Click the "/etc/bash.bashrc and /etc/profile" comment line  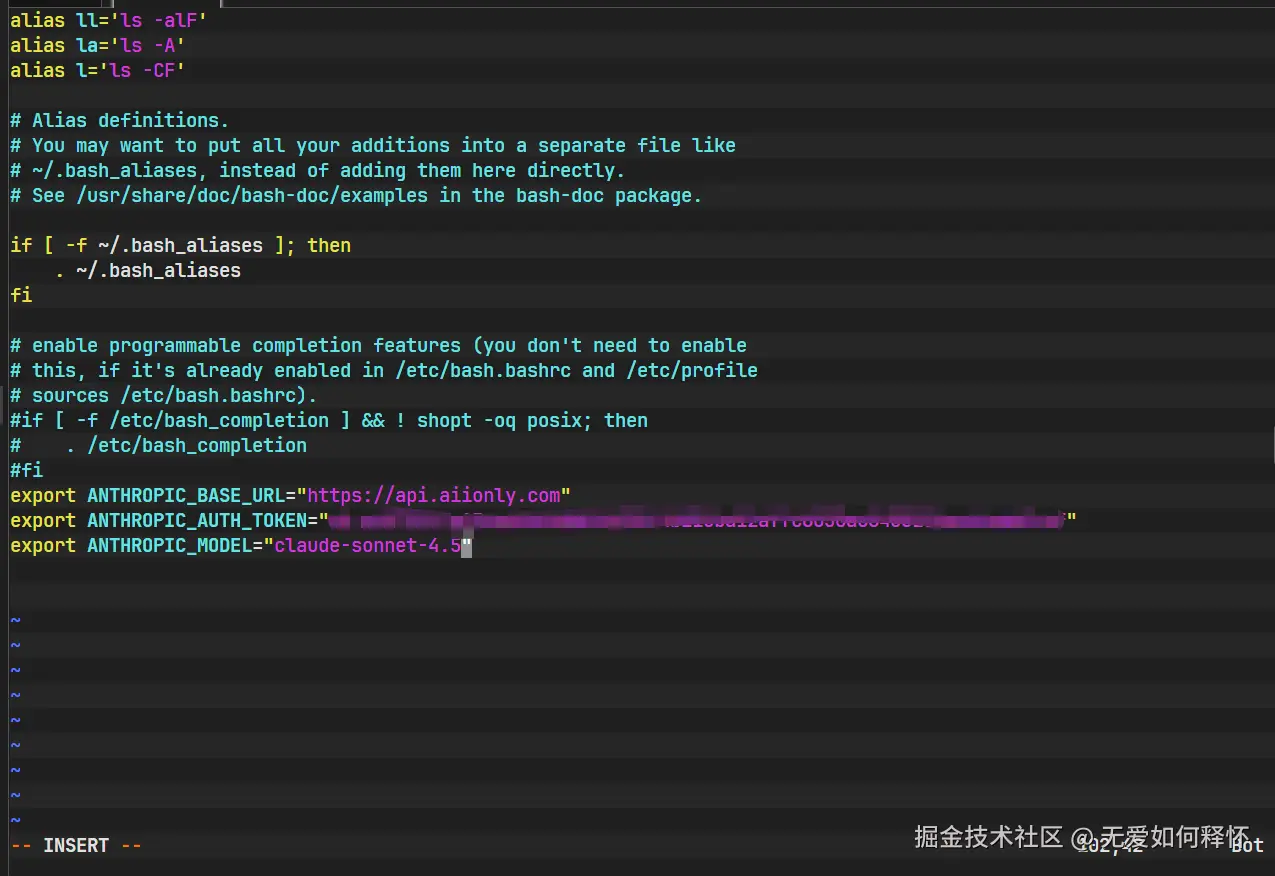(384, 370)
